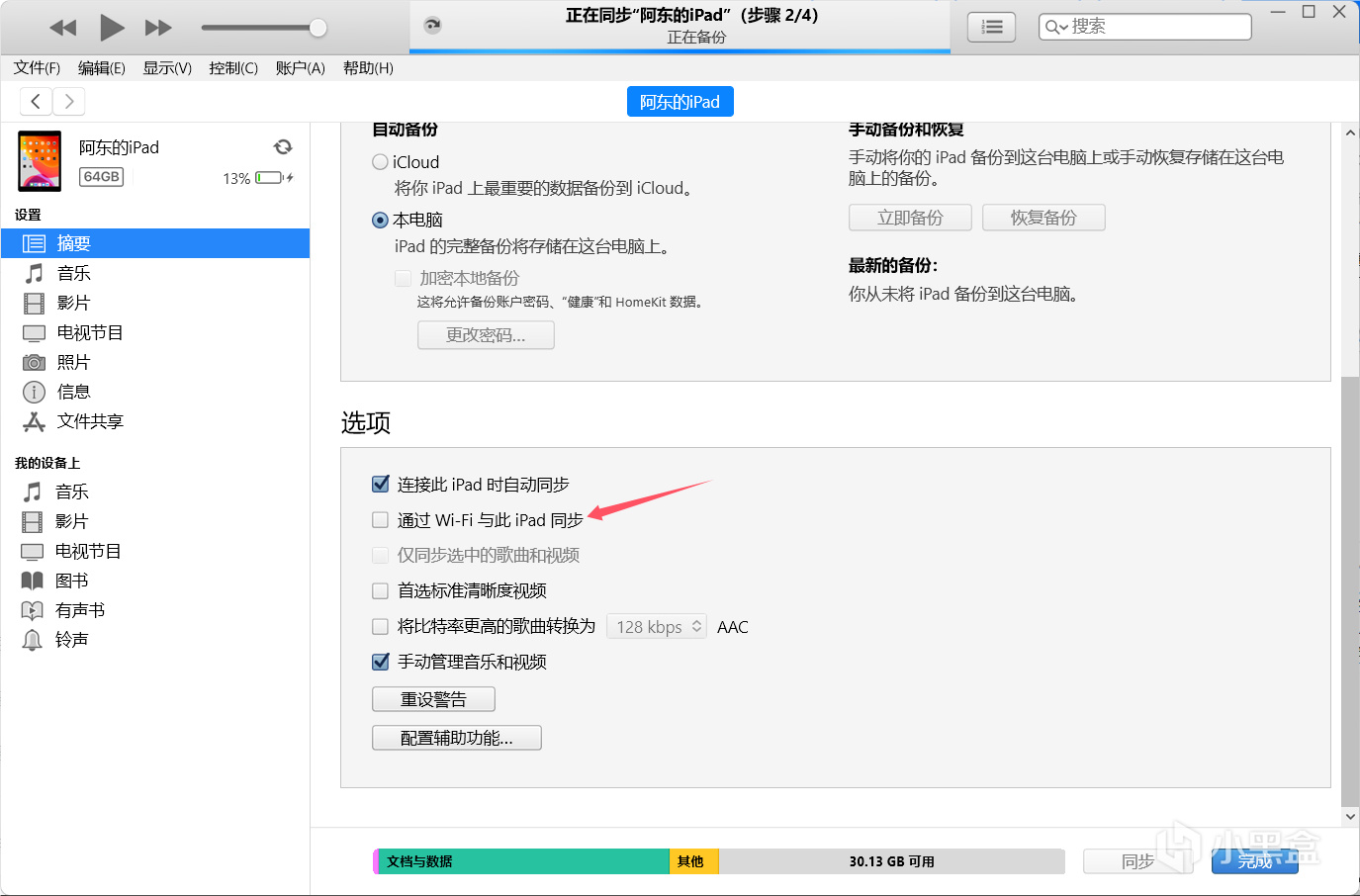This screenshot has height=896, width=1360.
Task: Click the 阿东的iPad device tab button
Action: 680,102
